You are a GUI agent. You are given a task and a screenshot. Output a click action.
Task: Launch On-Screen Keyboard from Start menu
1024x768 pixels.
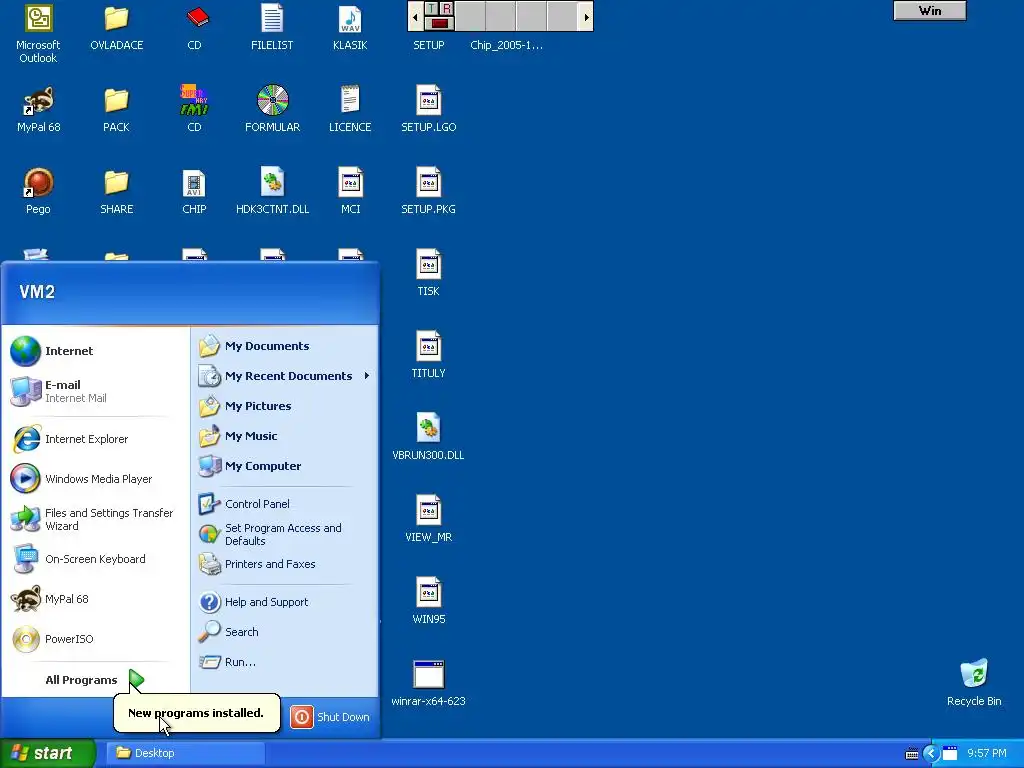tap(95, 559)
